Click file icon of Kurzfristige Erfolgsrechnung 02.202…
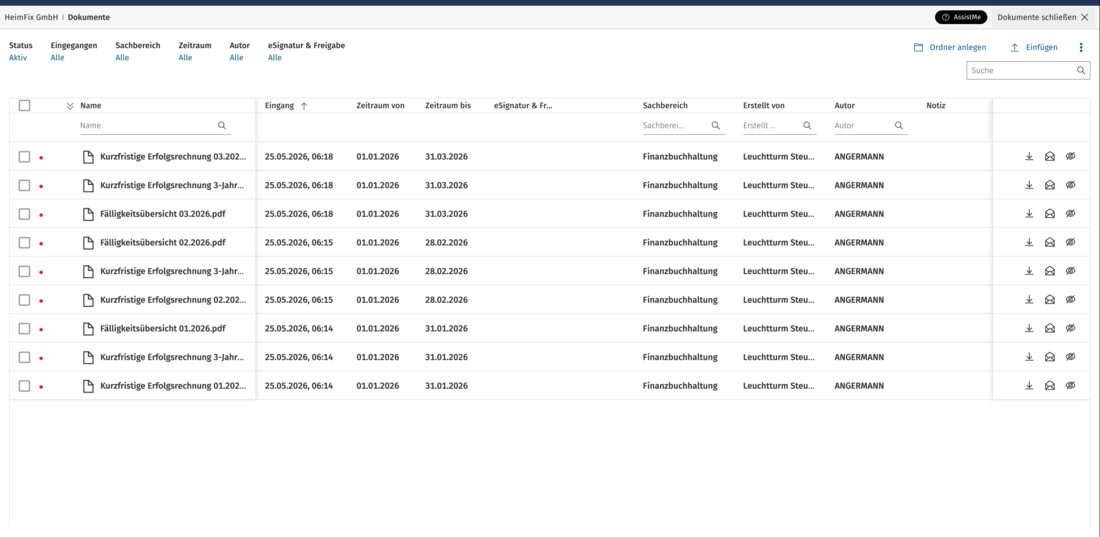 (x=88, y=300)
